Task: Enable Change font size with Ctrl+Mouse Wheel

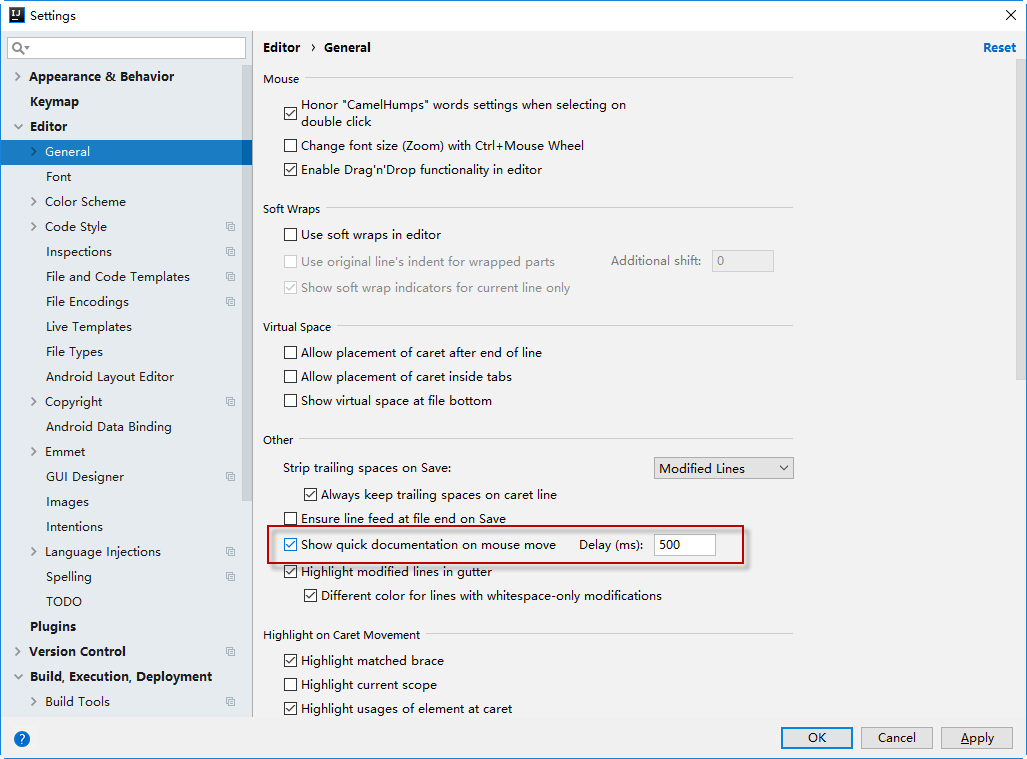Action: (291, 146)
